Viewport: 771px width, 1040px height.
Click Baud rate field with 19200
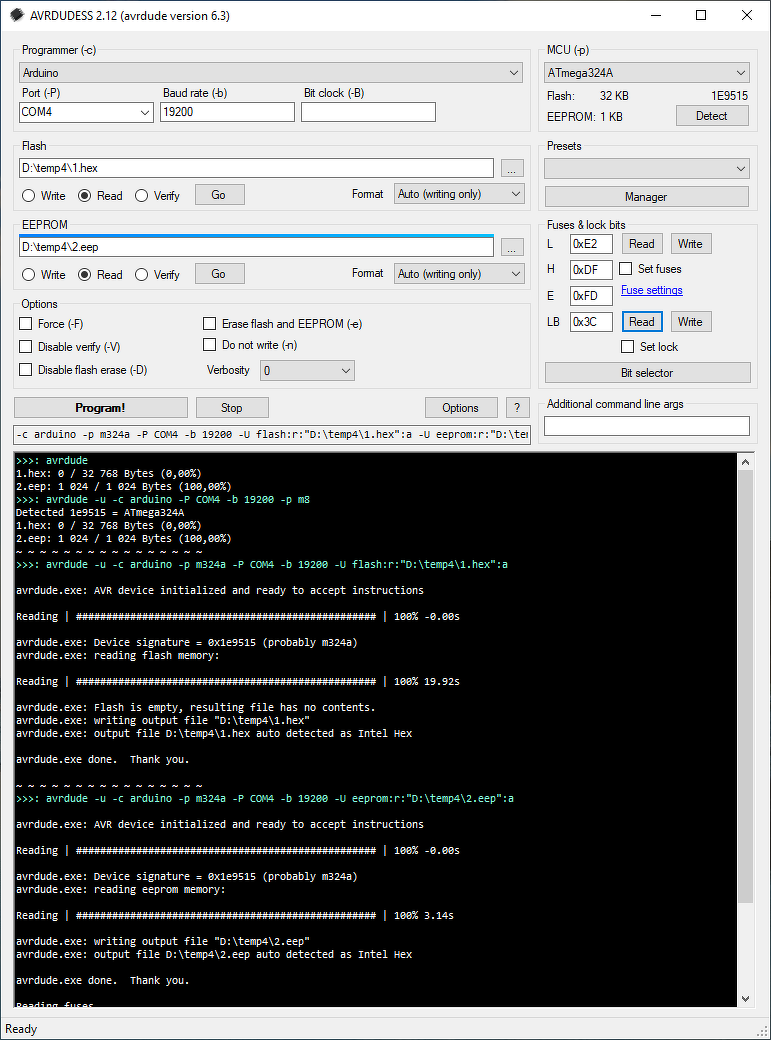tap(228, 112)
